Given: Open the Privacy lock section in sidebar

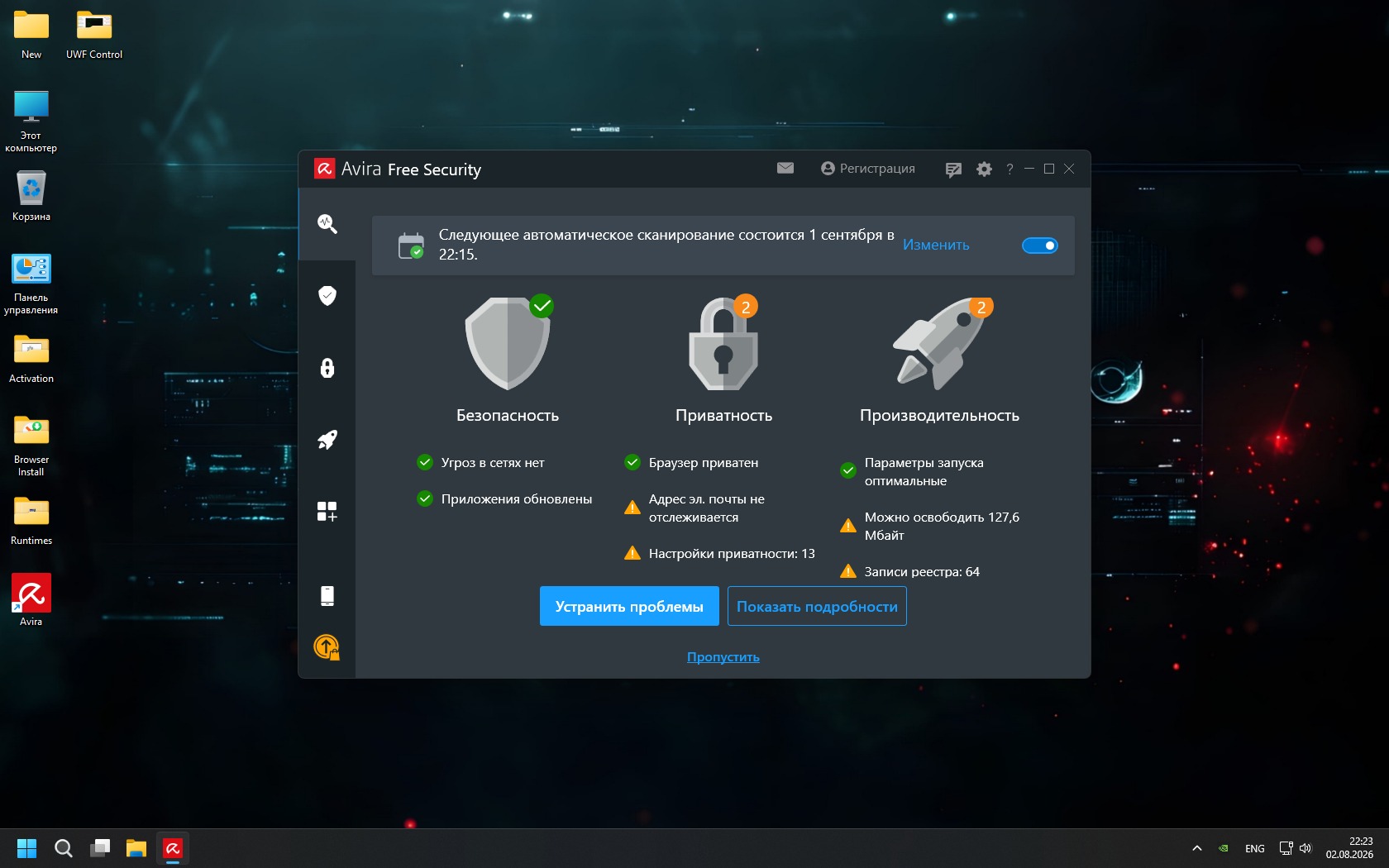Looking at the screenshot, I should click(327, 368).
